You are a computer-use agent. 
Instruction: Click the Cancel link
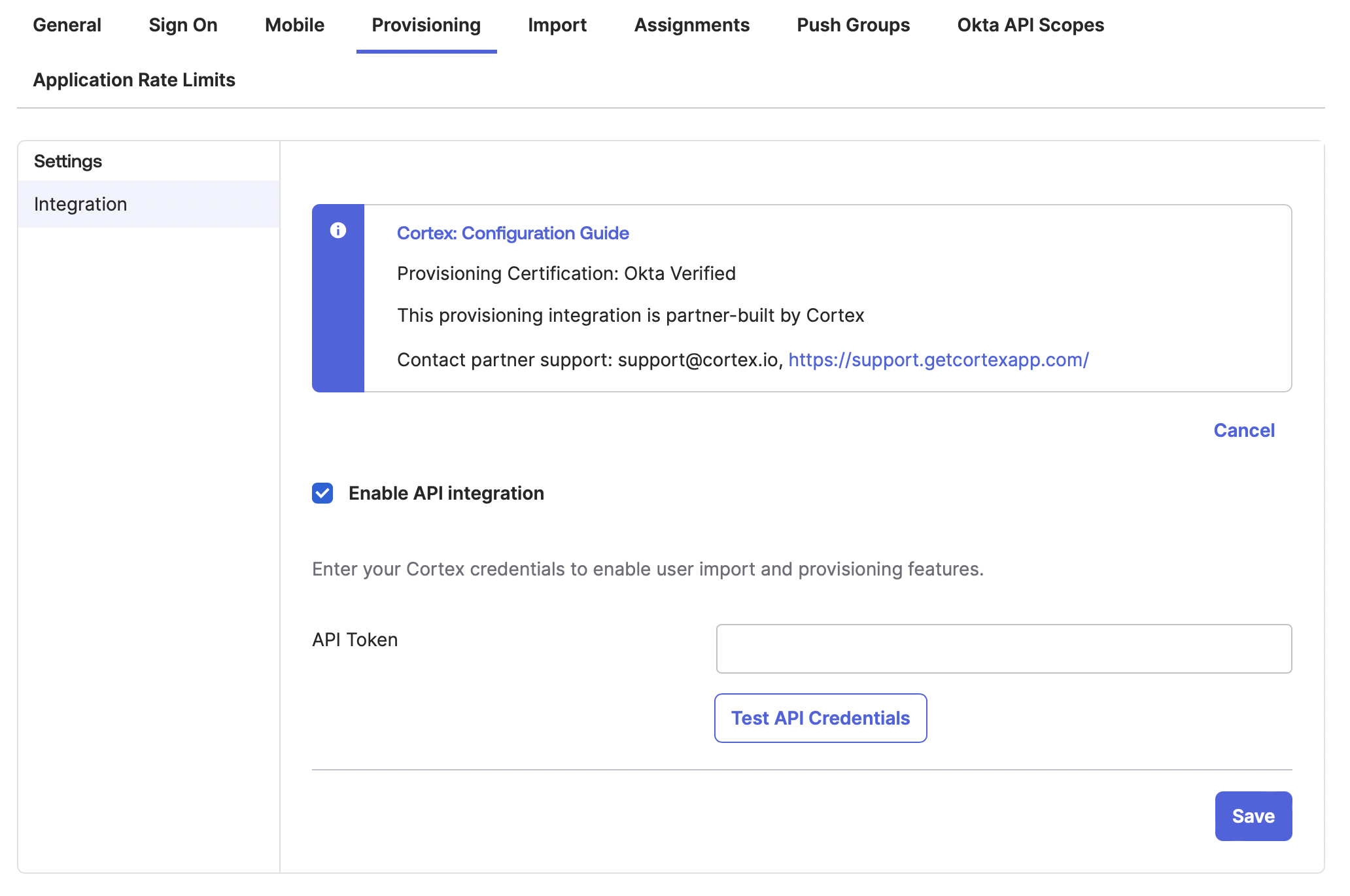[1244, 430]
